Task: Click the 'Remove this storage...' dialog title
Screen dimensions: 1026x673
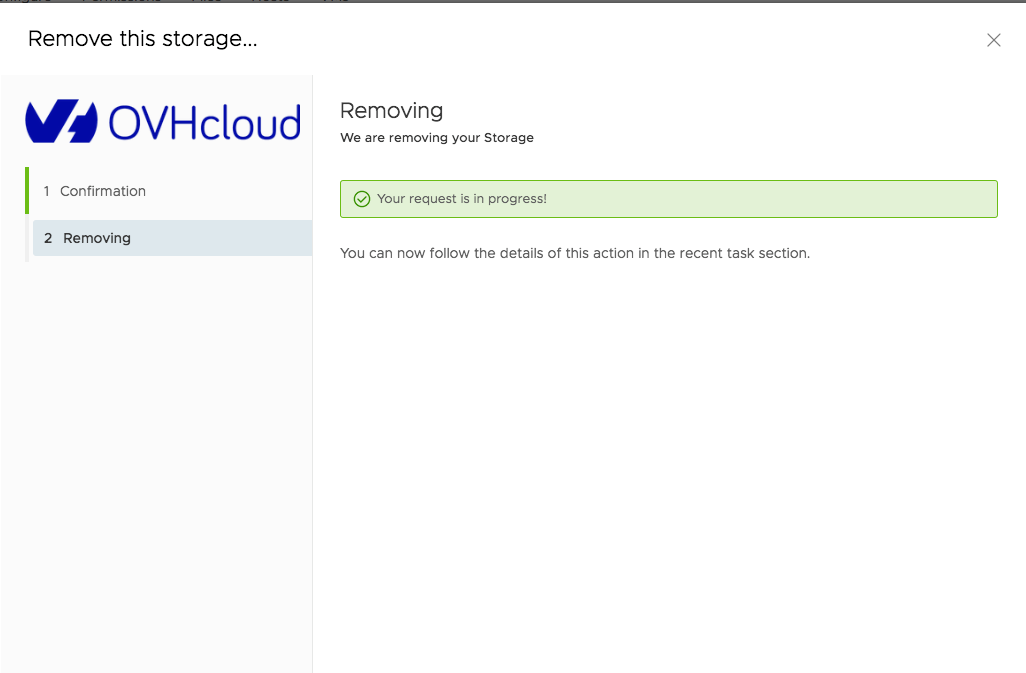Action: [x=142, y=39]
